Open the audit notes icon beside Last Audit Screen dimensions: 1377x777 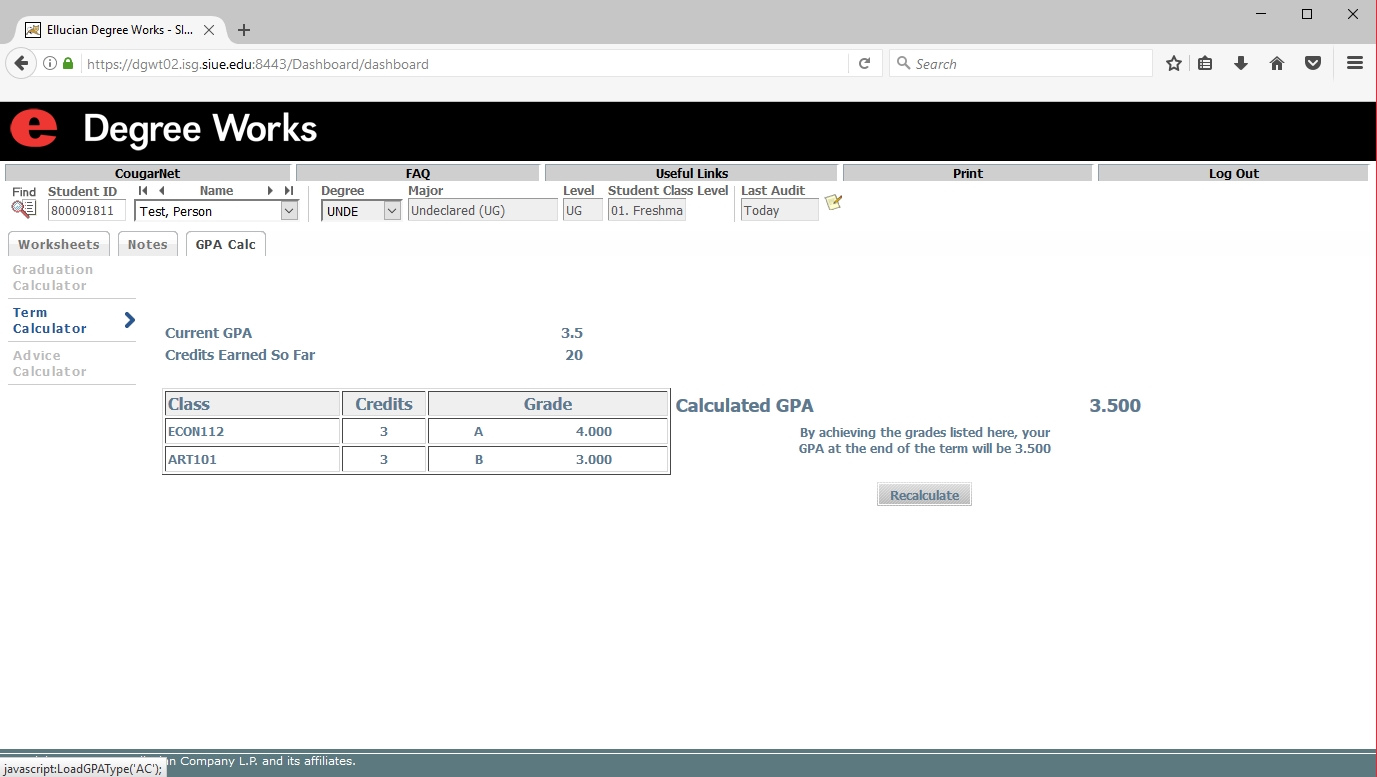[x=833, y=203]
